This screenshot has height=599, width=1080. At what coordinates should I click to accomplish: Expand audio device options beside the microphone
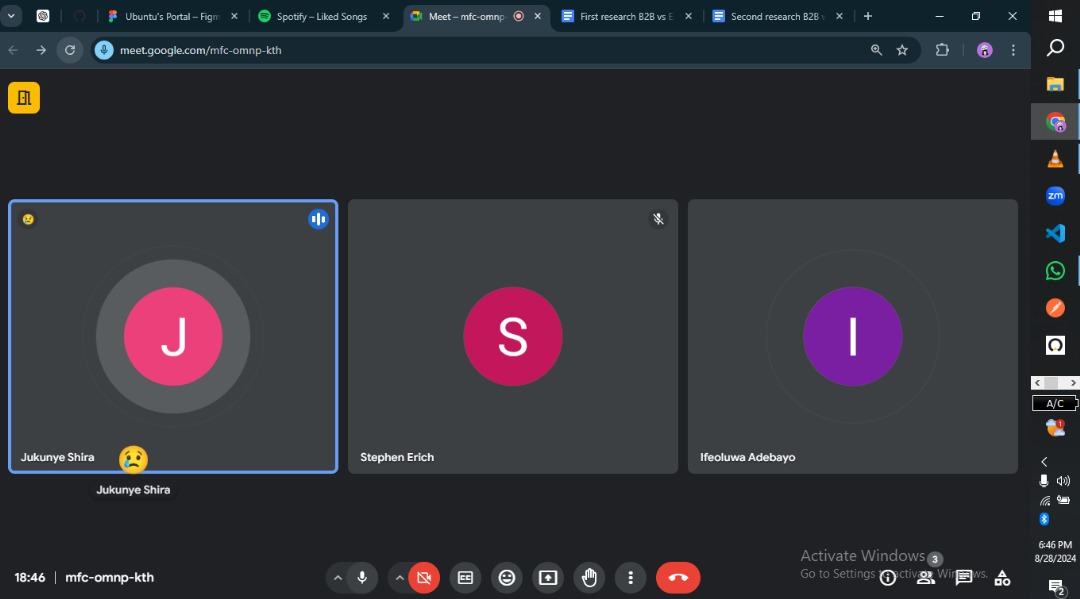pyautogui.click(x=338, y=577)
